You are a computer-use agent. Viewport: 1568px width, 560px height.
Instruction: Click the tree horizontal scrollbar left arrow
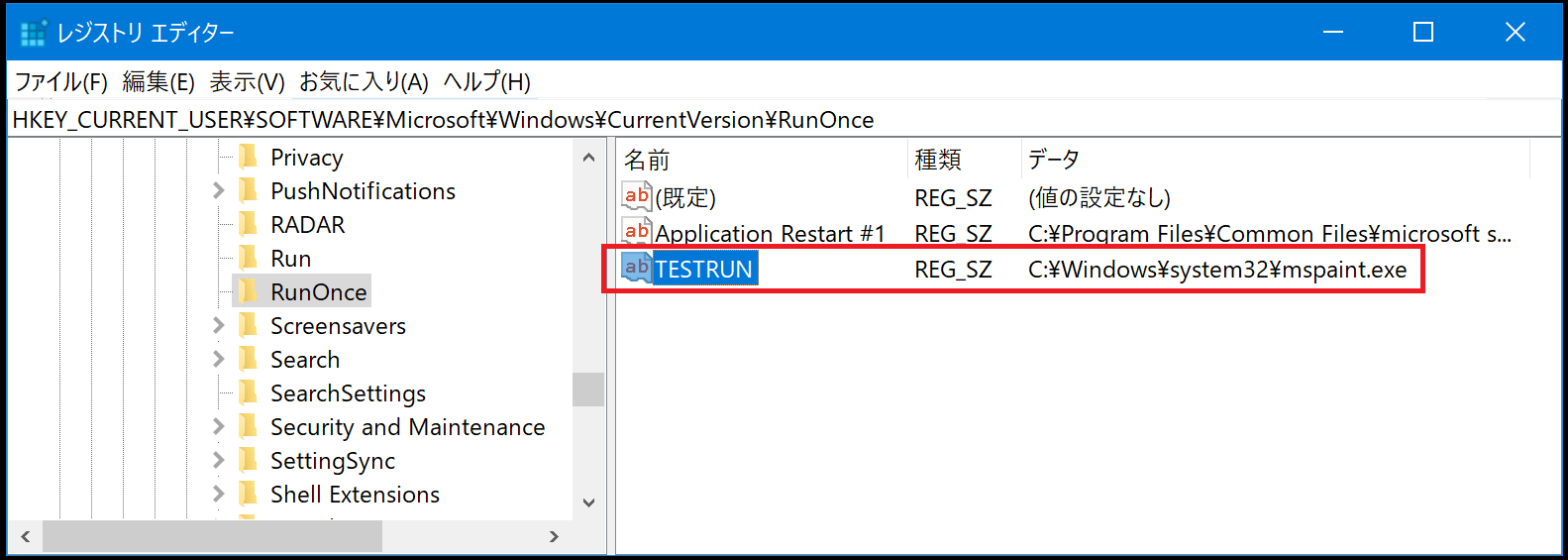[x=25, y=536]
